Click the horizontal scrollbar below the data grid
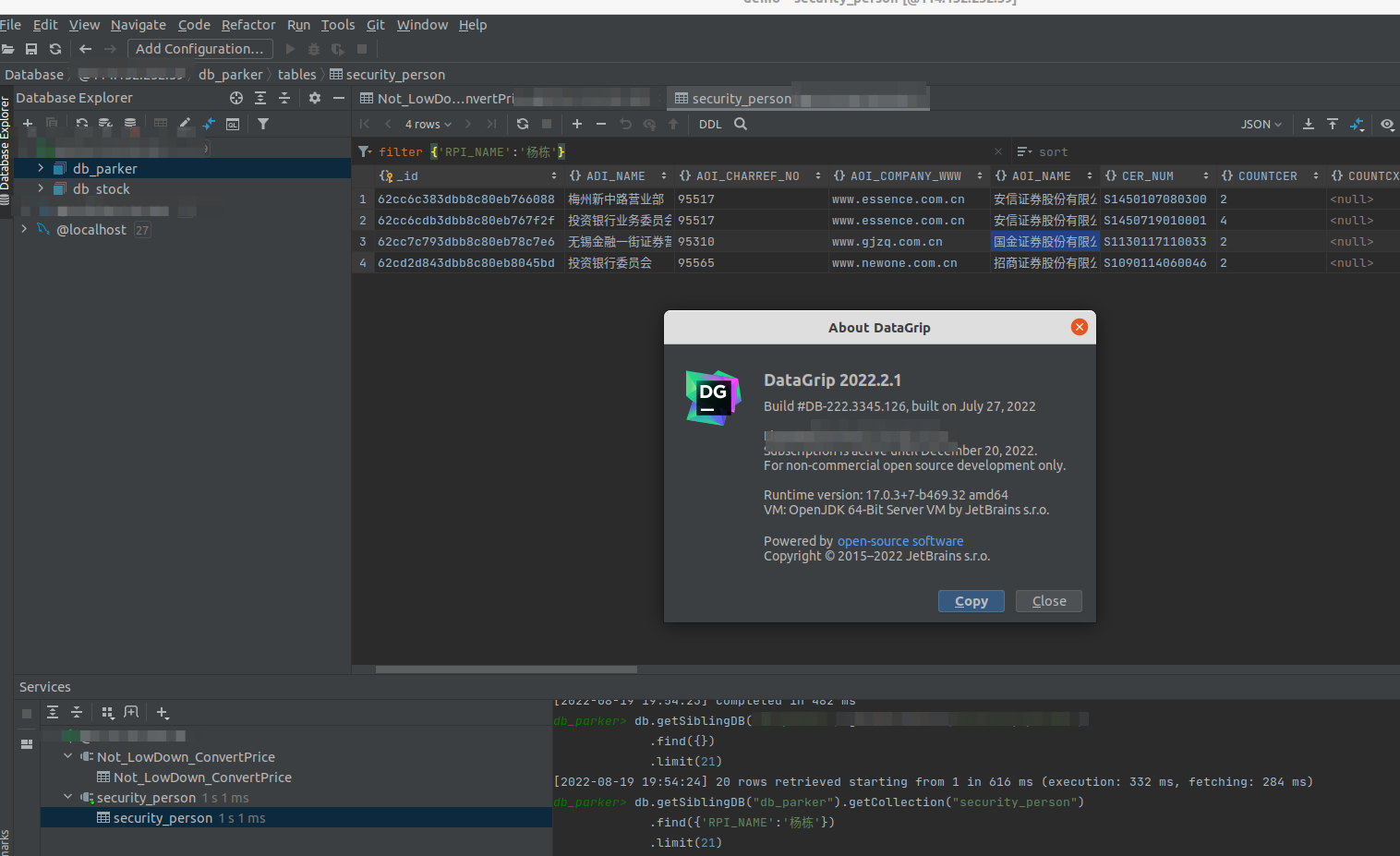The image size is (1400, 856). pyautogui.click(x=506, y=669)
